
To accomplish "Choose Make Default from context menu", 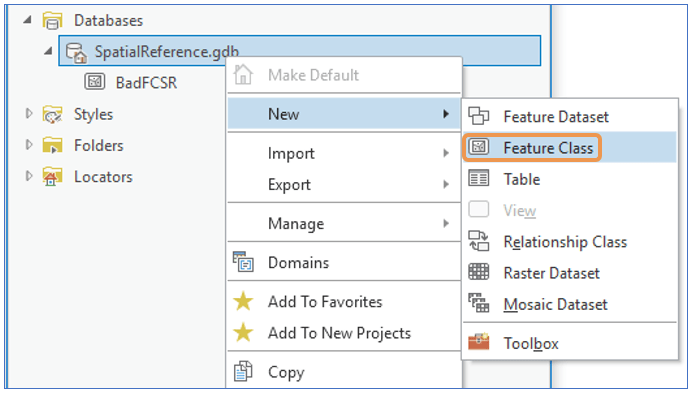I will click(x=344, y=75).
